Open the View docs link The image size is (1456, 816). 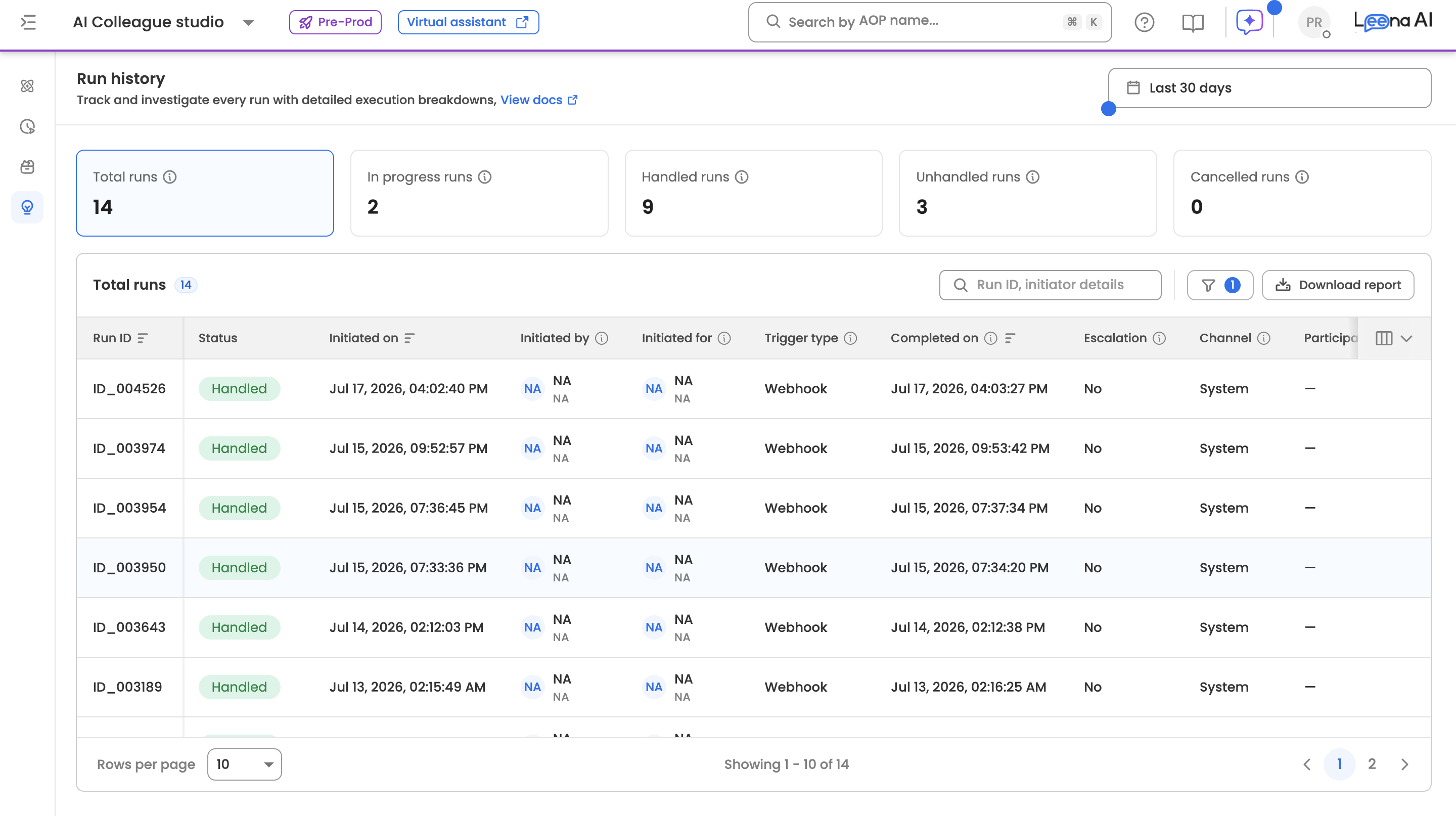(538, 100)
